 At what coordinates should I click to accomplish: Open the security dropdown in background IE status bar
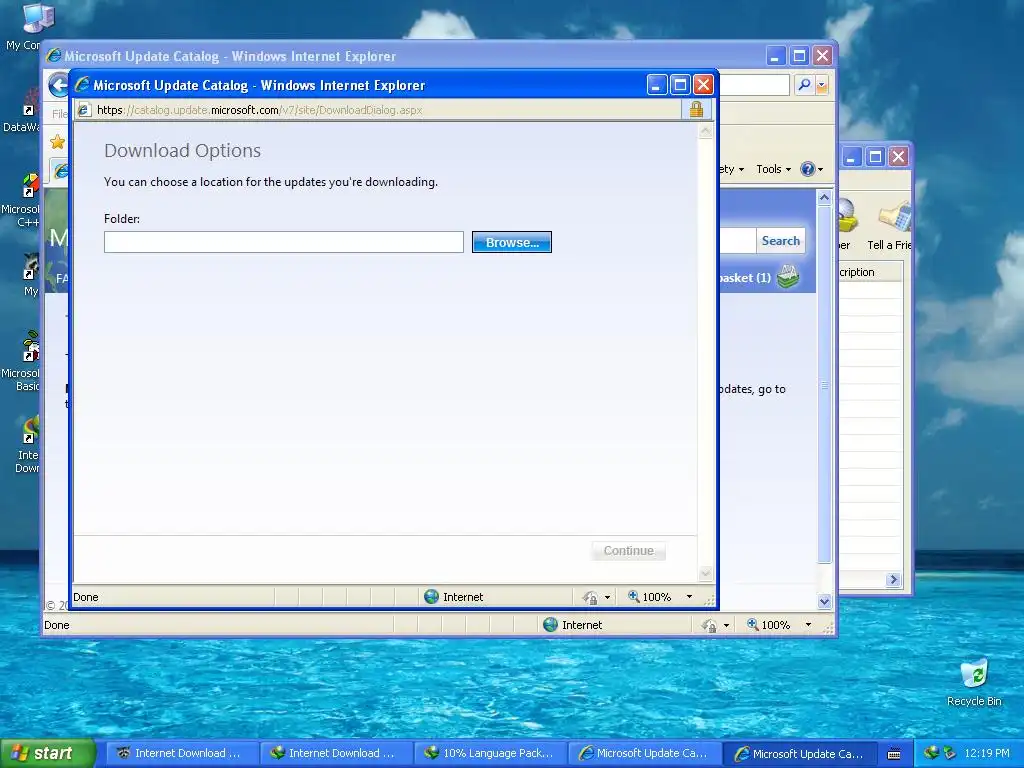click(x=726, y=626)
